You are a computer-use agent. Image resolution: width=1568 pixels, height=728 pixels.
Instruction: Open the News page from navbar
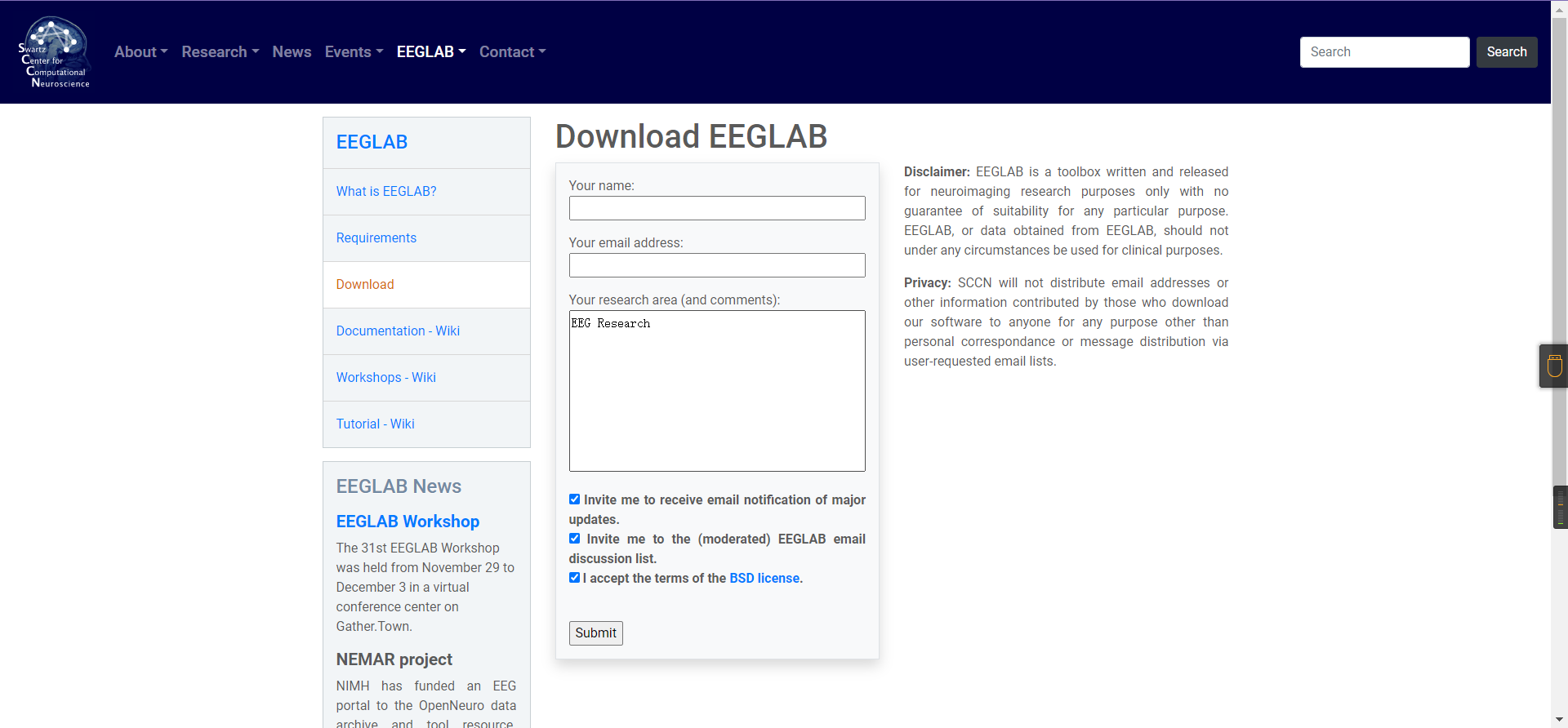(292, 51)
